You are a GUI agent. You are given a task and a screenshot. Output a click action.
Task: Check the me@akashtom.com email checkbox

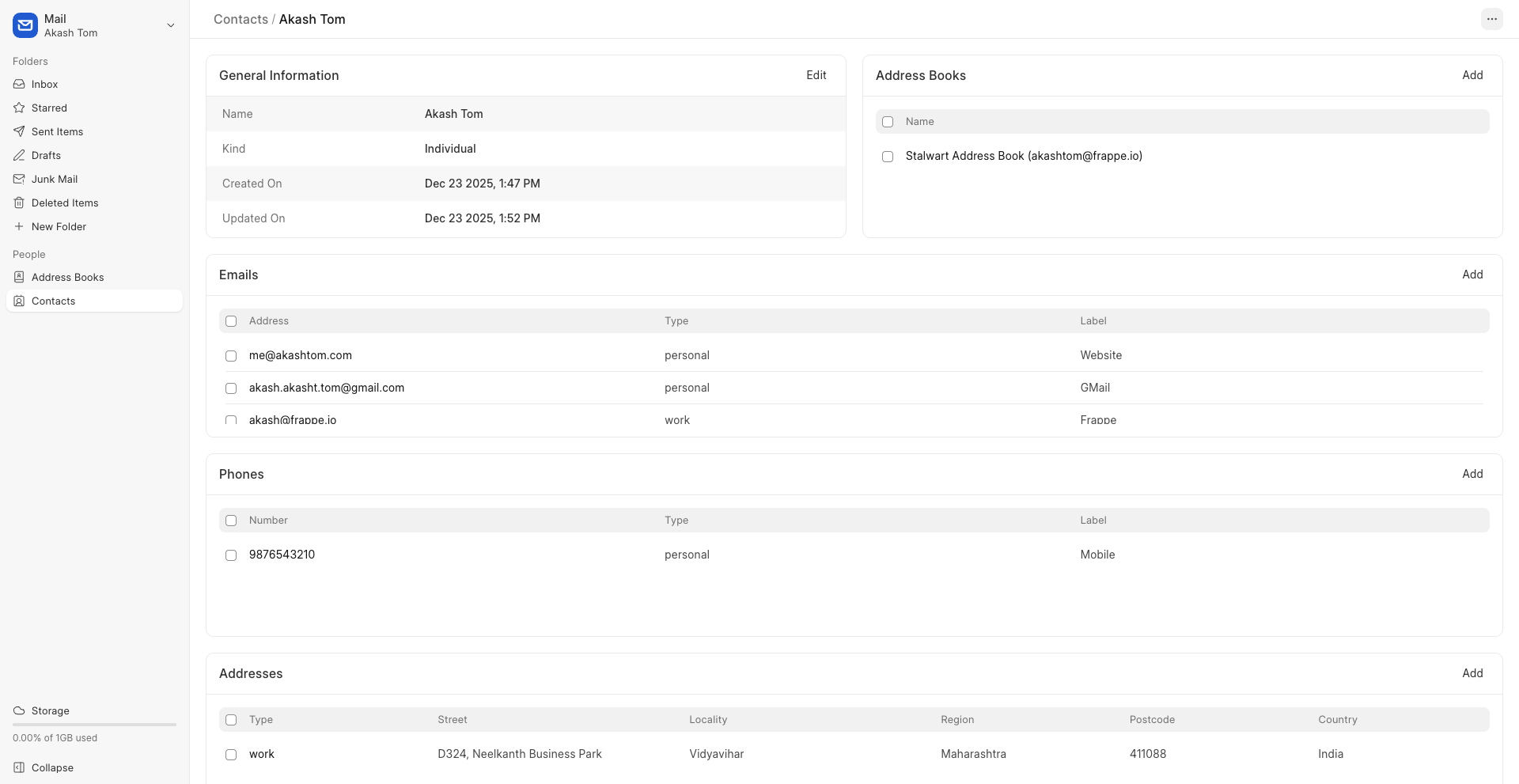tap(231, 356)
